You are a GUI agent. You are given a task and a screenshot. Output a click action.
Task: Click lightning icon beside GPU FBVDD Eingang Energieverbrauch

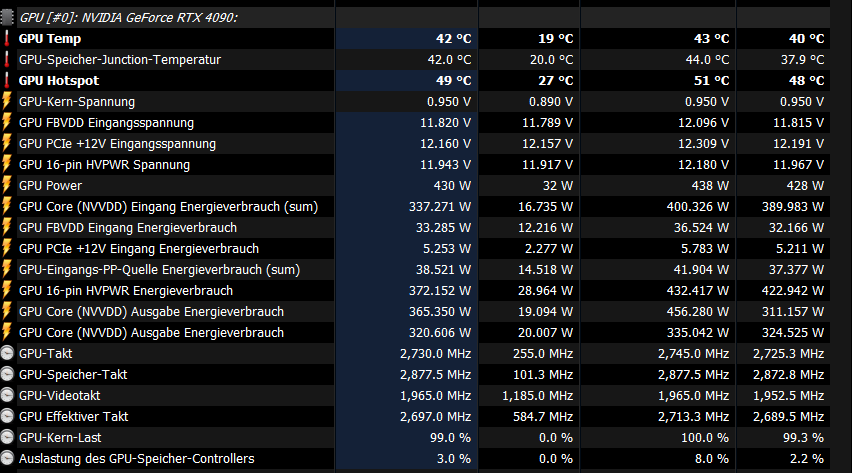pyautogui.click(x=7, y=227)
